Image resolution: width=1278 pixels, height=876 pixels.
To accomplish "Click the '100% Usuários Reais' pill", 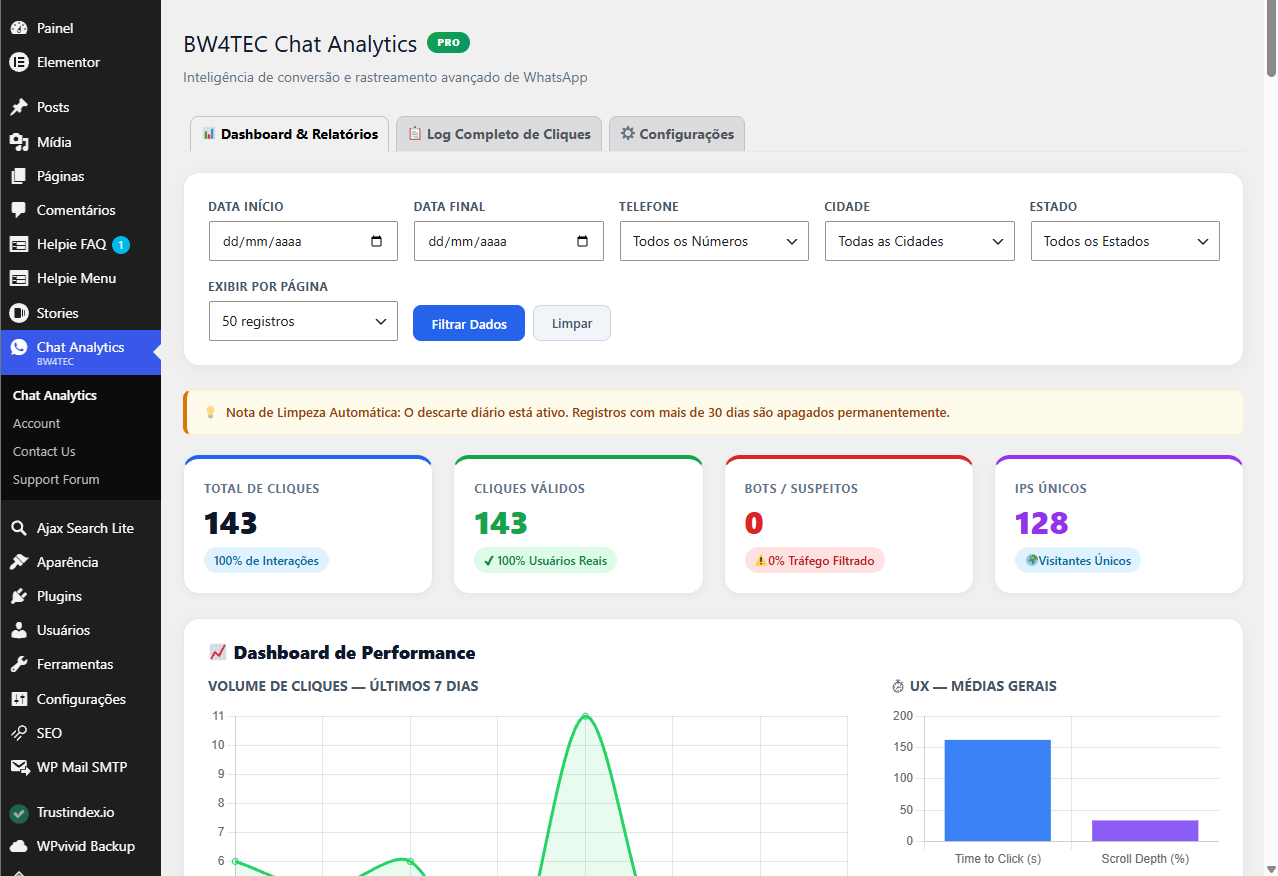I will [x=545, y=560].
